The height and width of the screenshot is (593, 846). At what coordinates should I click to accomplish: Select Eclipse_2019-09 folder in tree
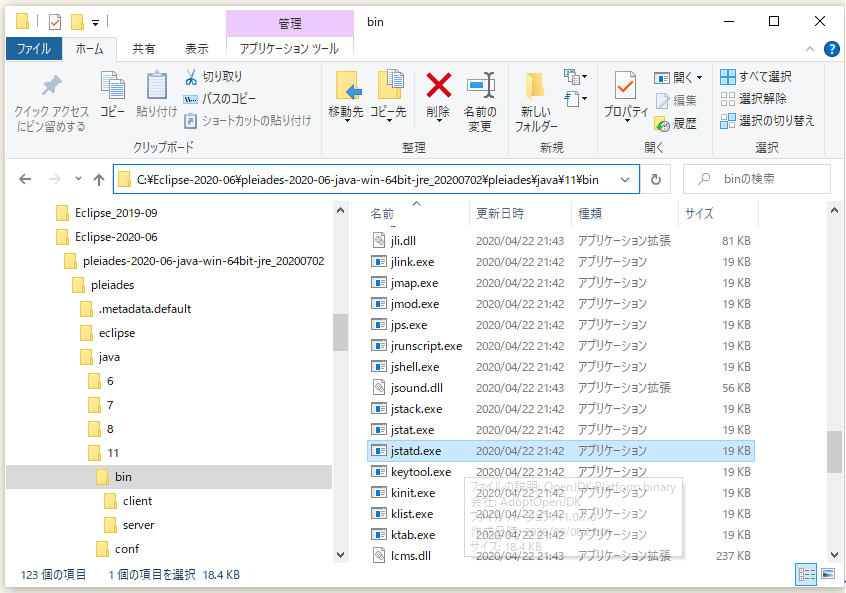pyautogui.click(x=107, y=213)
